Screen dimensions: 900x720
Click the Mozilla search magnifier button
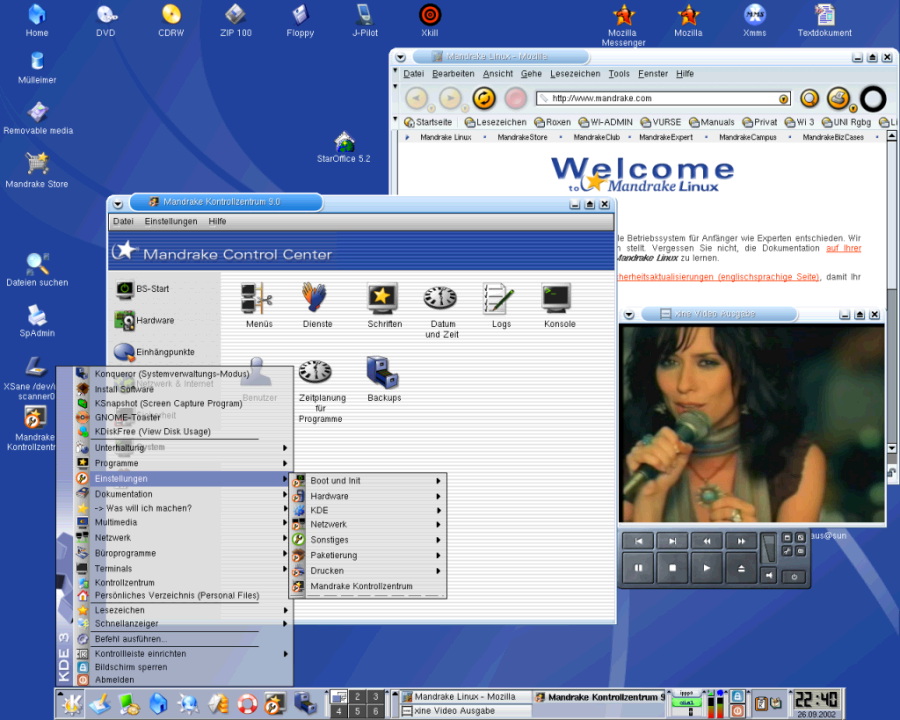[809, 99]
